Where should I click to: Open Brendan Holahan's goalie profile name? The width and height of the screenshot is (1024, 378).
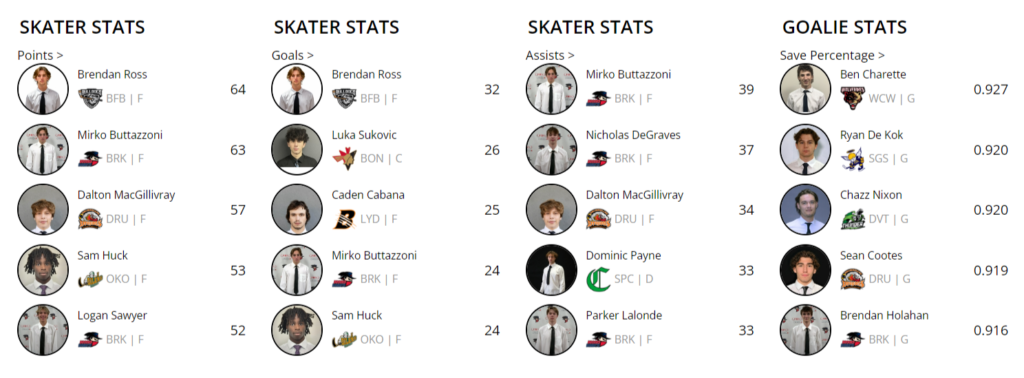click(884, 315)
